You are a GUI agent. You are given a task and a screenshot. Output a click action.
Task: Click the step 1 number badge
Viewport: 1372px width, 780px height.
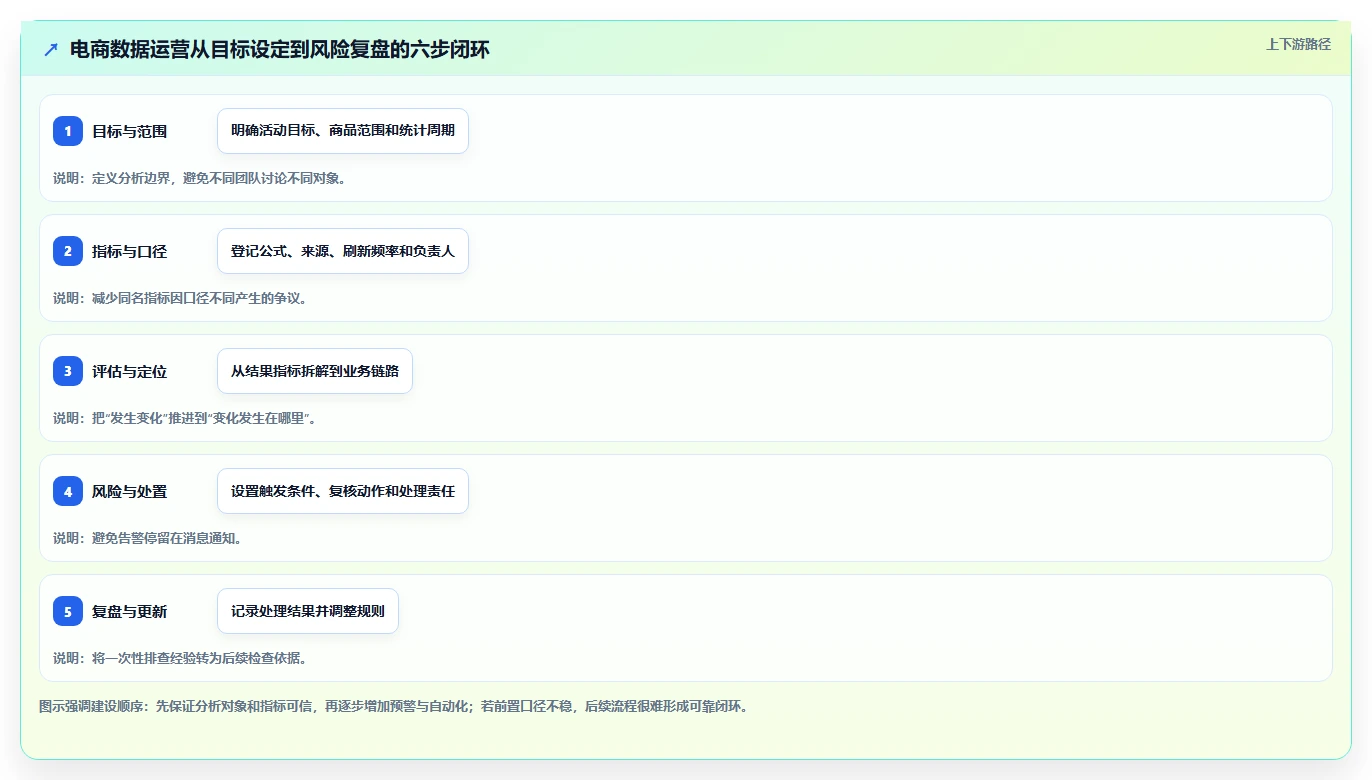tap(68, 131)
